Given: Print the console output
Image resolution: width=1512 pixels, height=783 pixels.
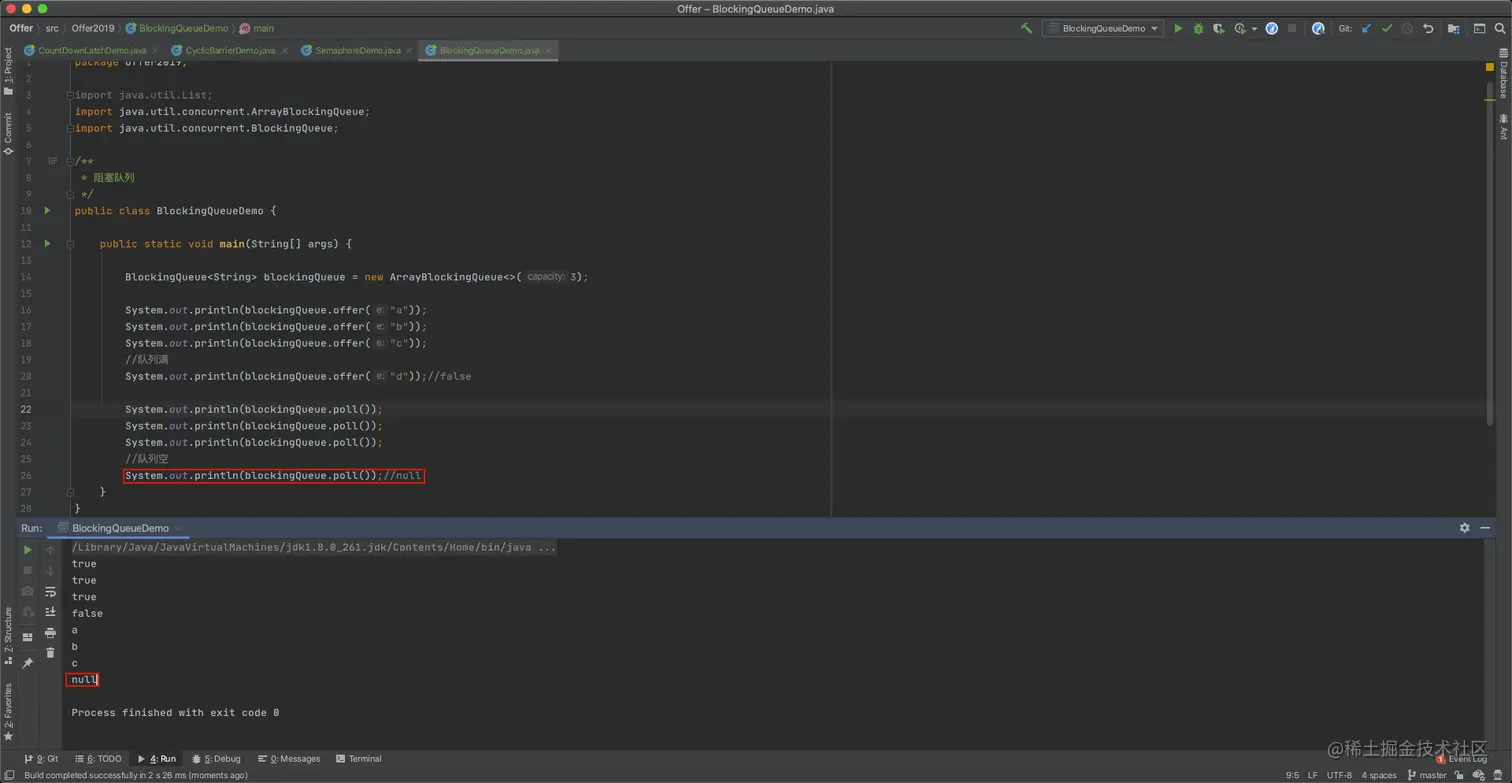Looking at the screenshot, I should coord(50,633).
